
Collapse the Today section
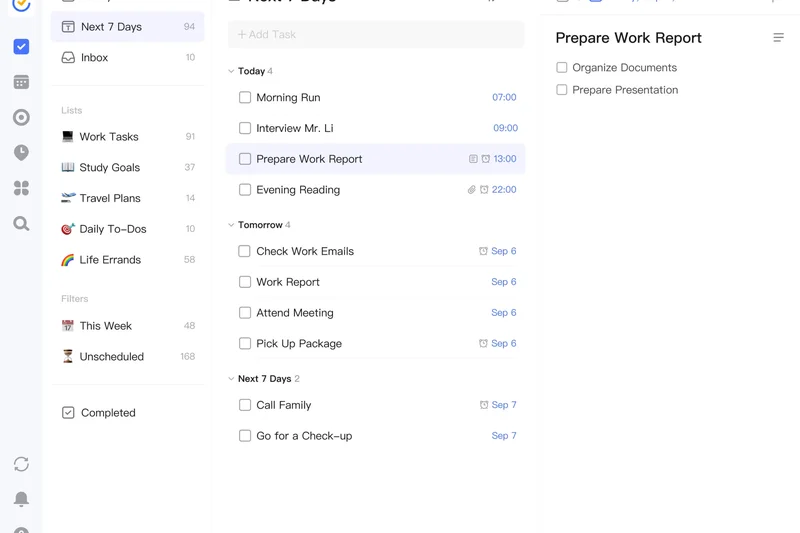click(231, 72)
